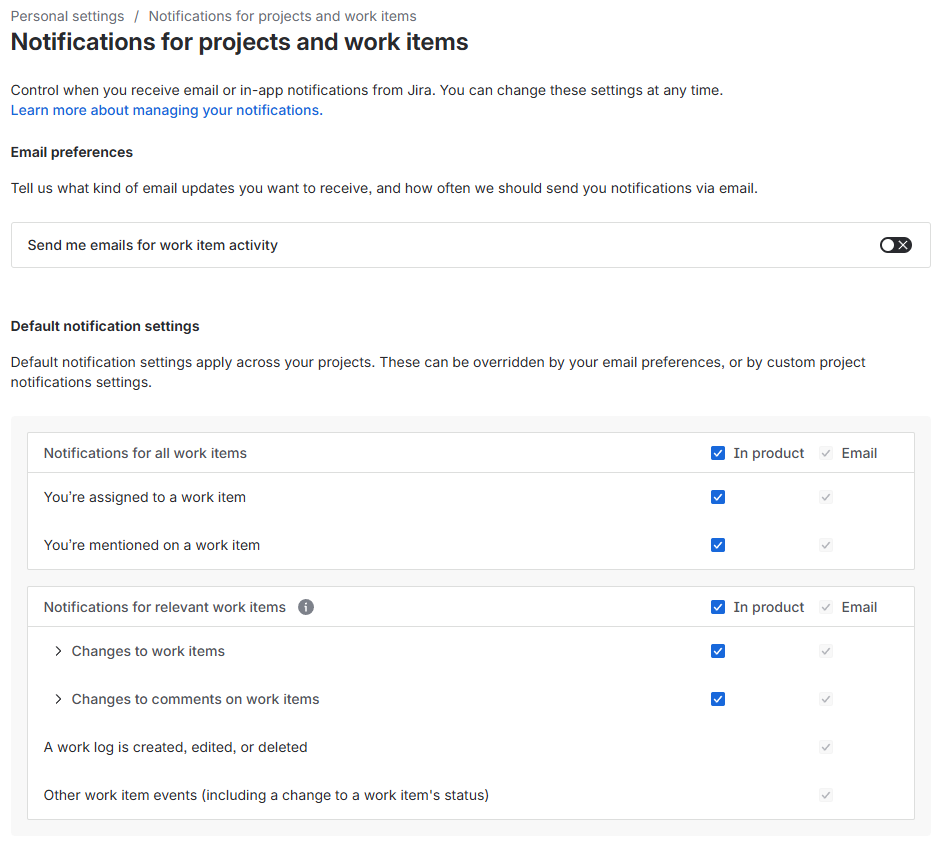Expand Changes to comments on work items chevron

[58, 699]
